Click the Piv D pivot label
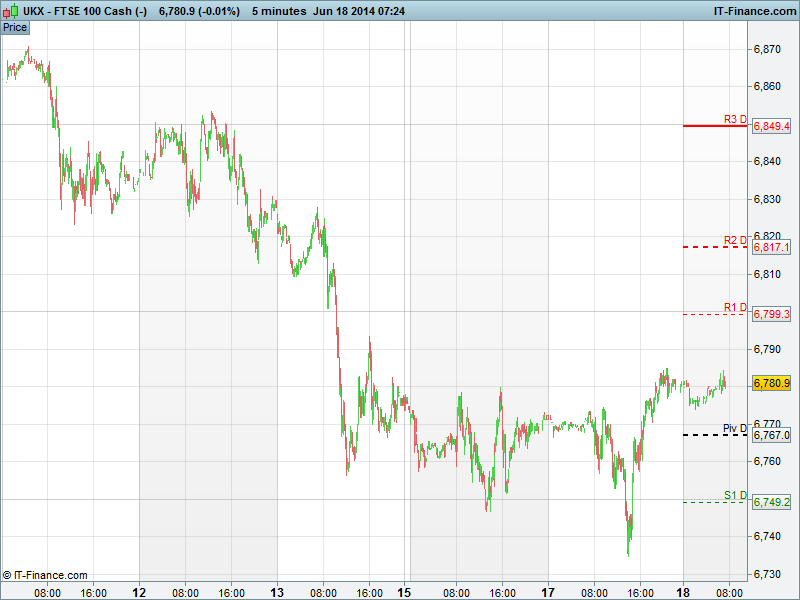This screenshot has width=800, height=600. [x=735, y=428]
